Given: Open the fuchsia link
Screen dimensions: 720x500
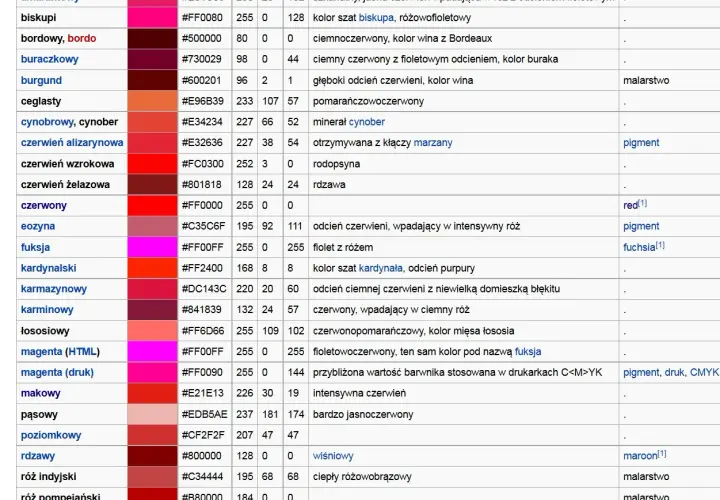Looking at the screenshot, I should pyautogui.click(x=639, y=247).
